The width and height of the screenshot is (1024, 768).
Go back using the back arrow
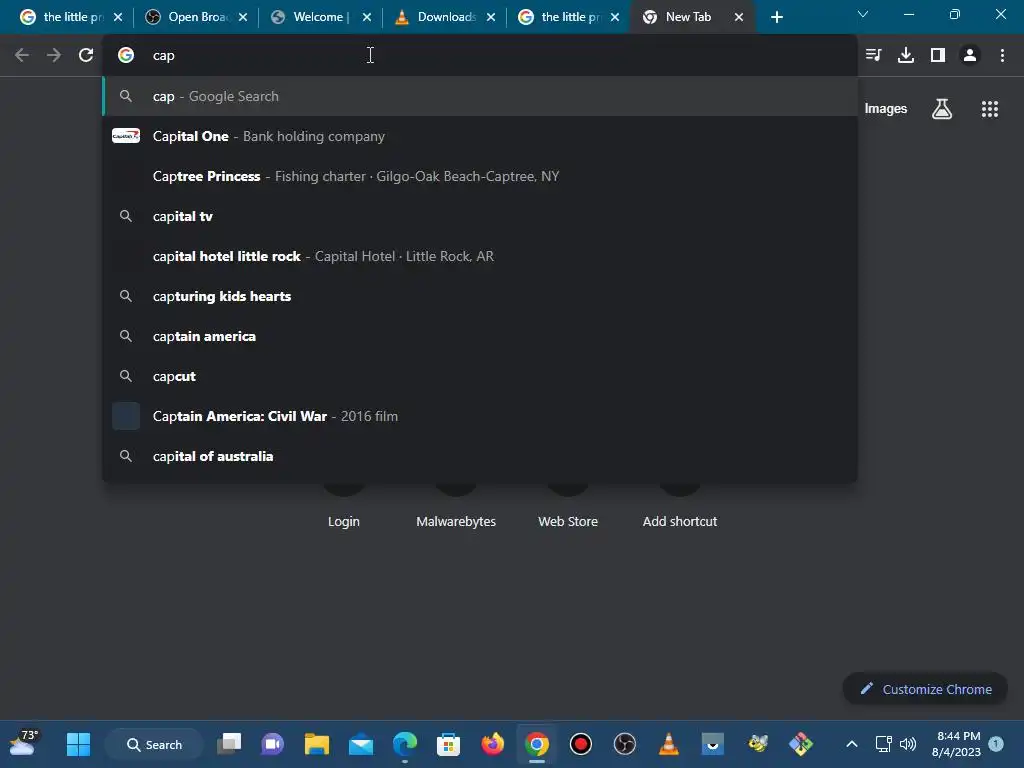click(22, 56)
